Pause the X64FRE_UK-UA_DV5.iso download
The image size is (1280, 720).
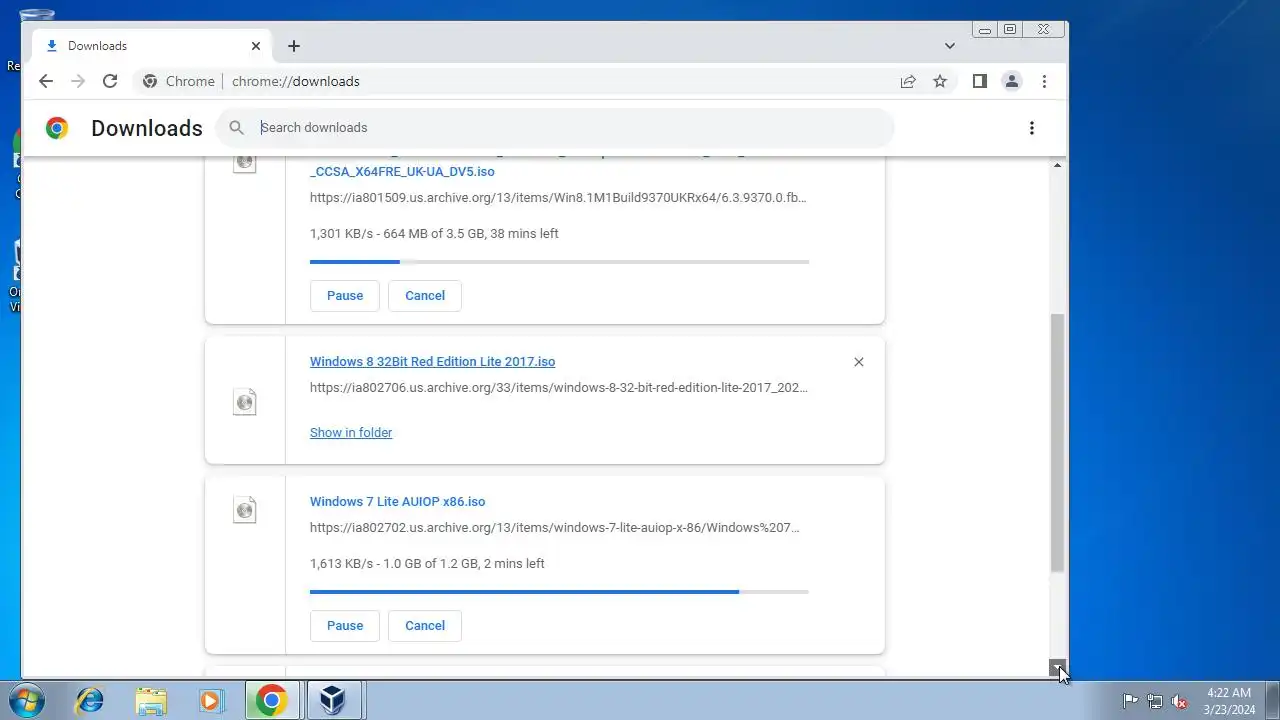[345, 295]
